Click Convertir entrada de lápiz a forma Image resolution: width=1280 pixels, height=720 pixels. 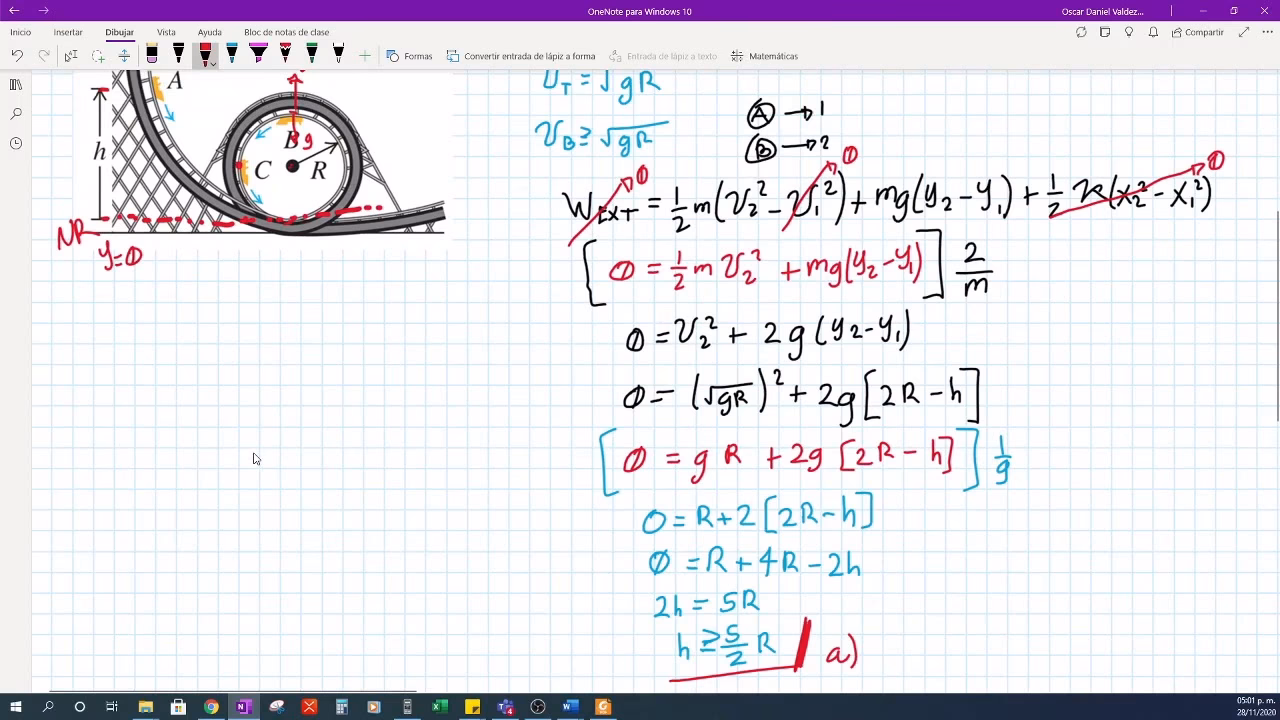[x=521, y=56]
